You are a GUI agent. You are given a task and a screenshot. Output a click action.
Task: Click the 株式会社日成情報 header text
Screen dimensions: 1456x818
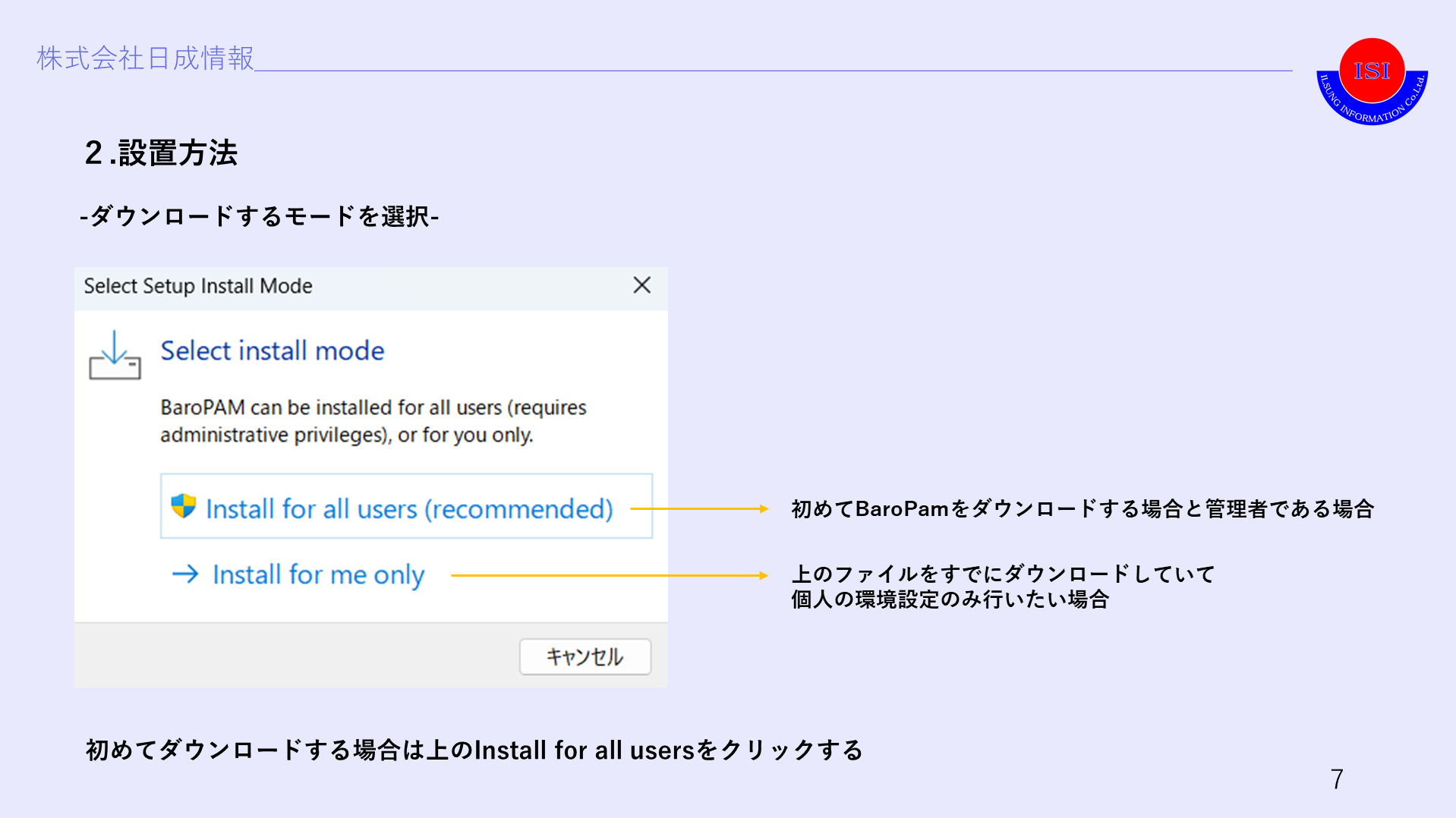(x=146, y=58)
